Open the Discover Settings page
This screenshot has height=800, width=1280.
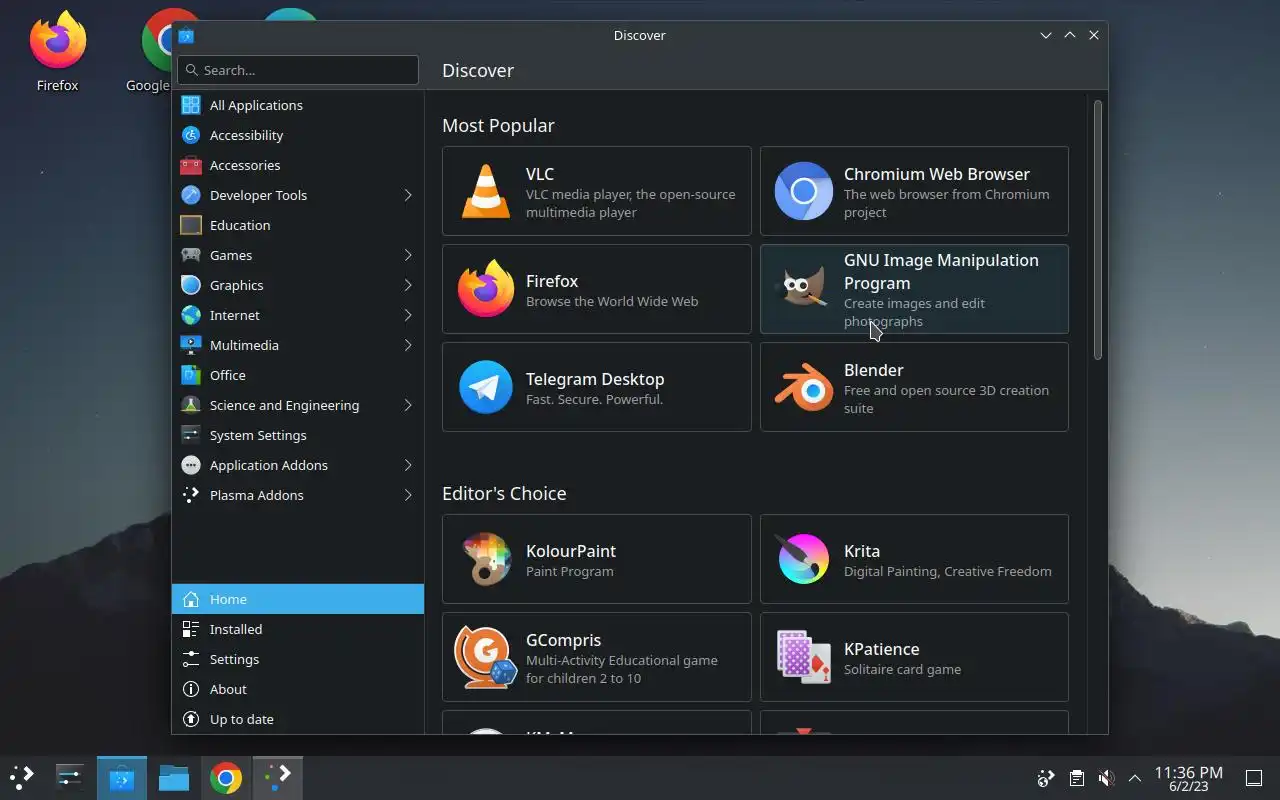click(298, 659)
